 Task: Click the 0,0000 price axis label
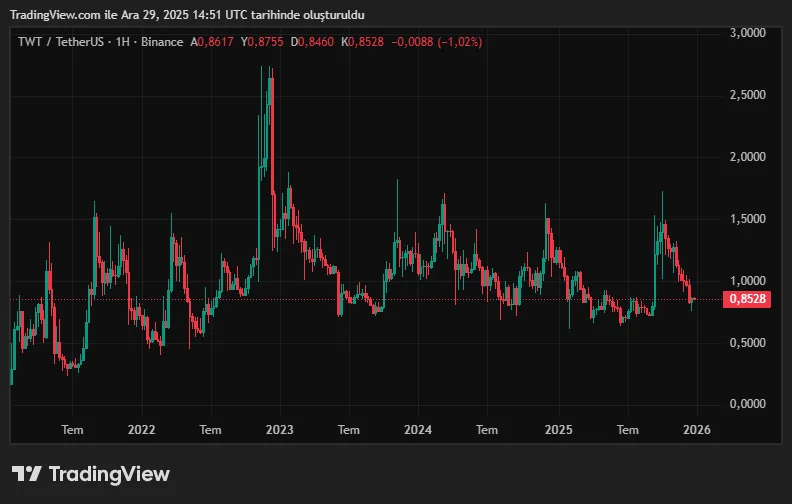(x=746, y=404)
